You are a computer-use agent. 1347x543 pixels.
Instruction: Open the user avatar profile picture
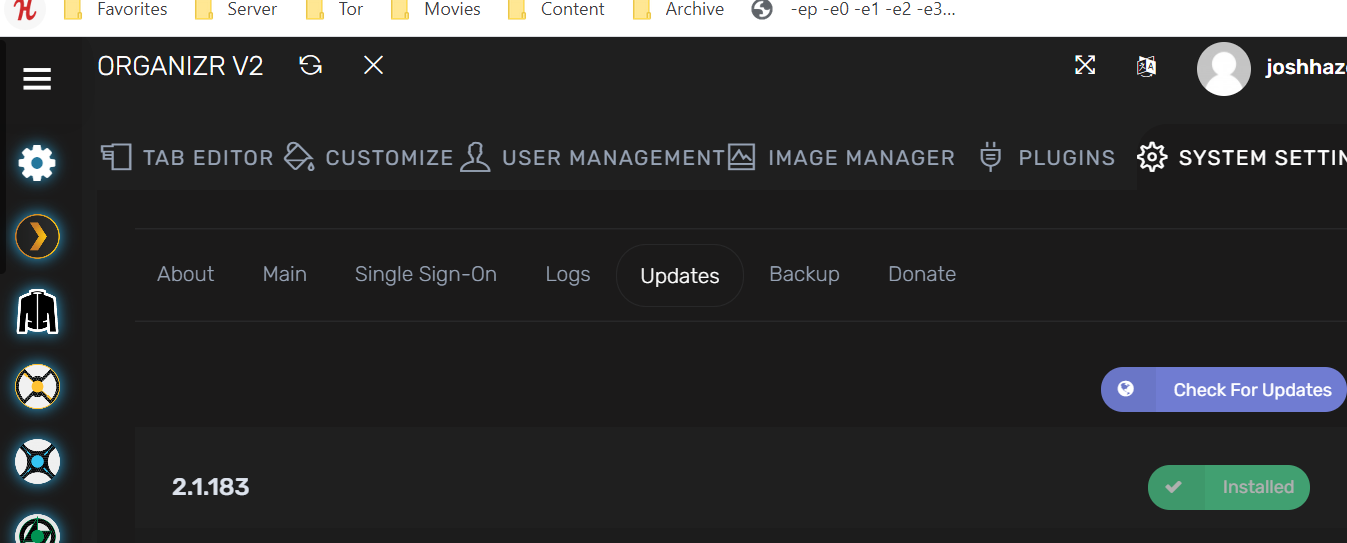[x=1224, y=69]
